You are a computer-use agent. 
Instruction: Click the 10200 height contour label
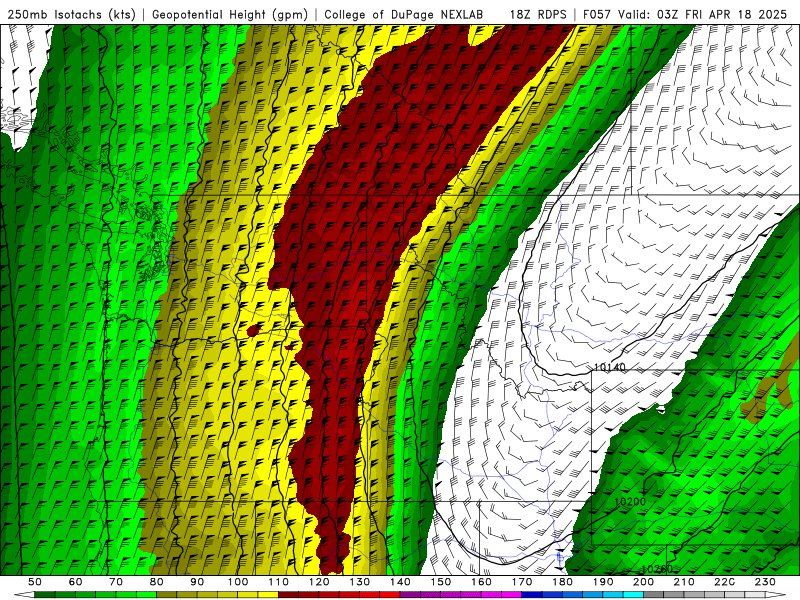[x=630, y=502]
